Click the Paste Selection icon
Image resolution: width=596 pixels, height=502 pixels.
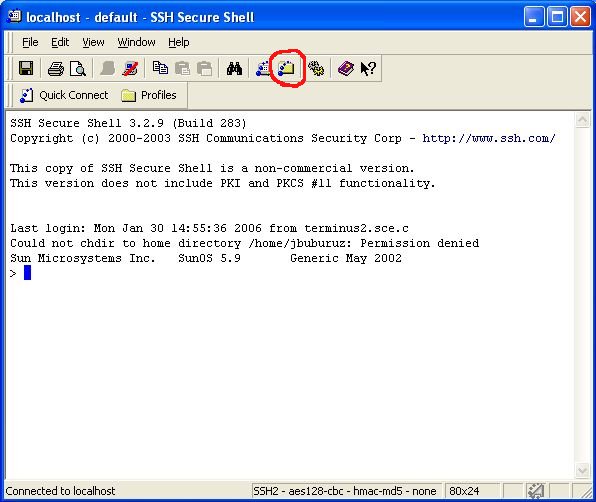point(204,69)
